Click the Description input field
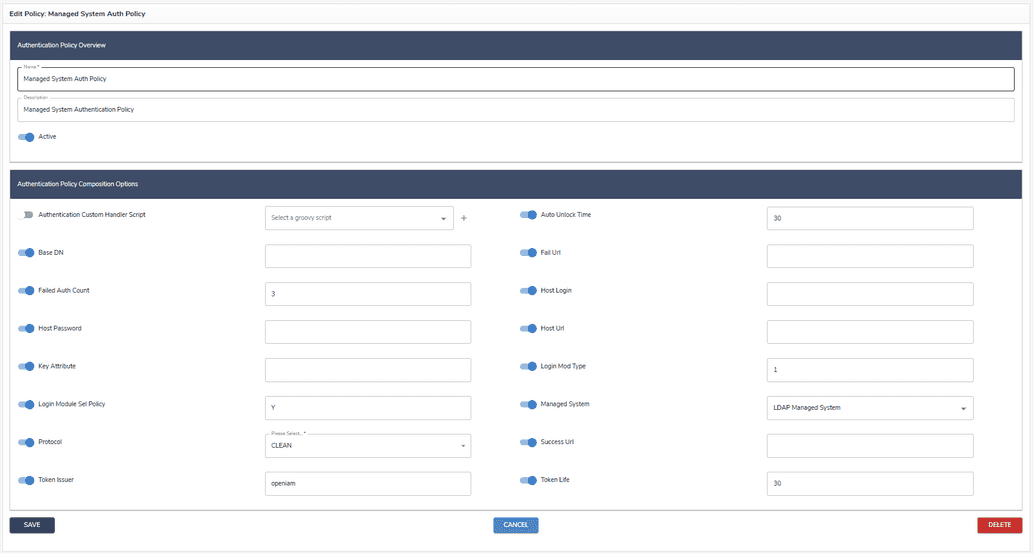 click(516, 110)
